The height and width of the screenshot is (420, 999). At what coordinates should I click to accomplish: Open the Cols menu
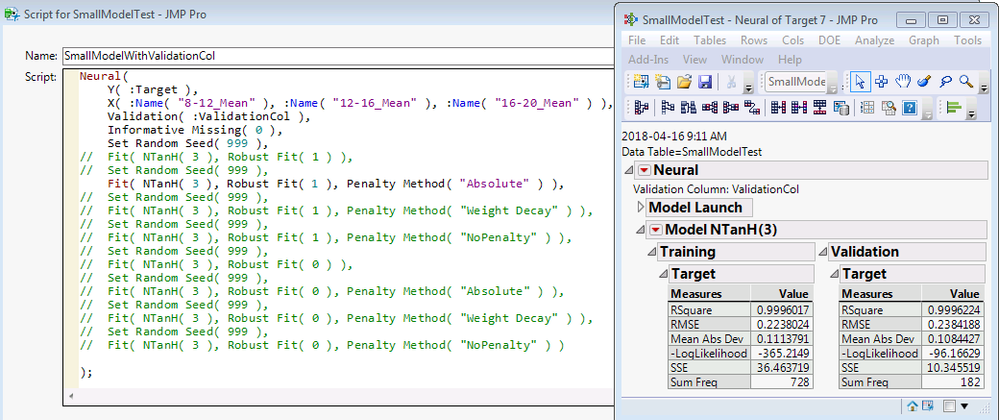(x=793, y=40)
